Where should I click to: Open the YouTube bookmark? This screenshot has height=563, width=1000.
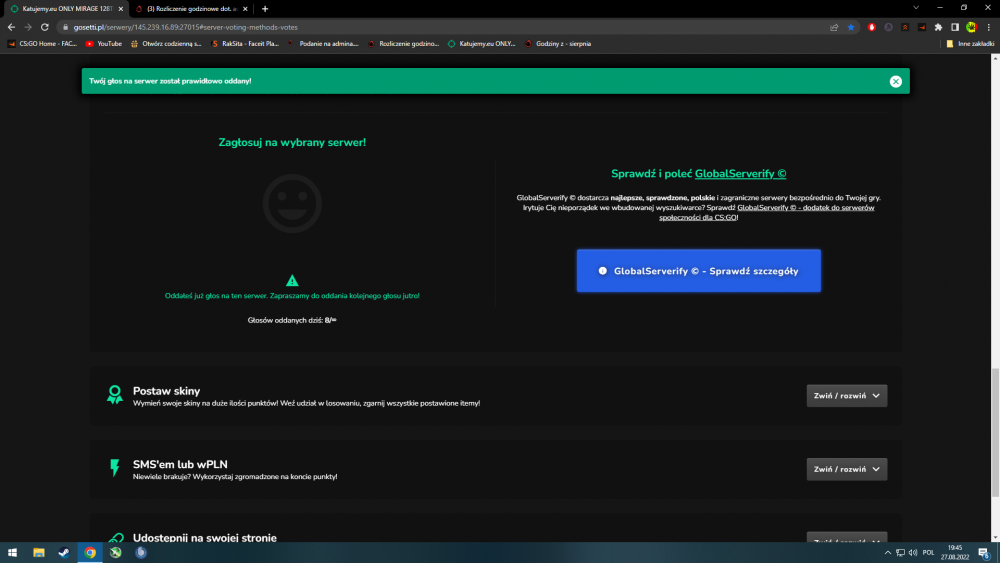103,43
